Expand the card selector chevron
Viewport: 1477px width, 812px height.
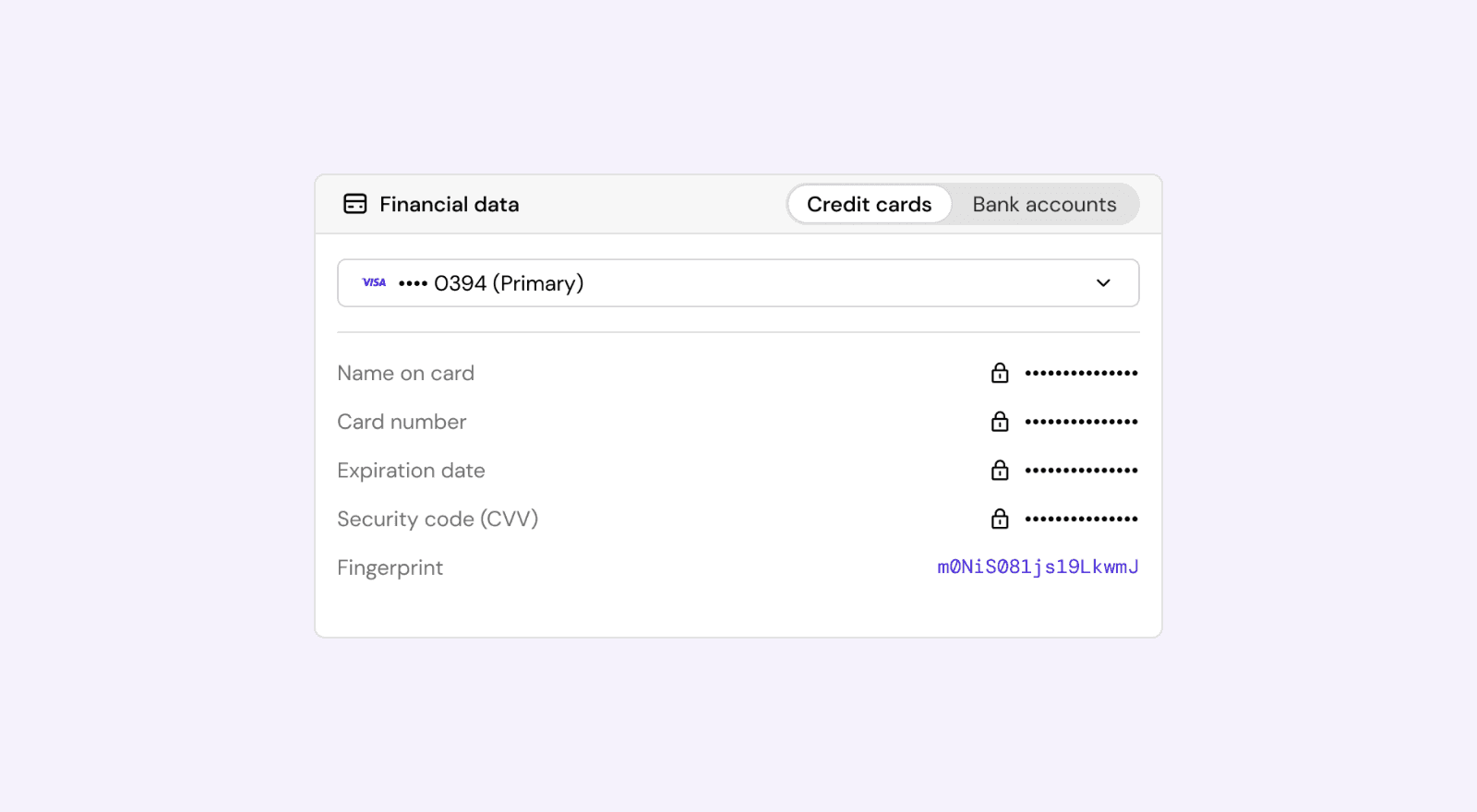click(x=1103, y=282)
